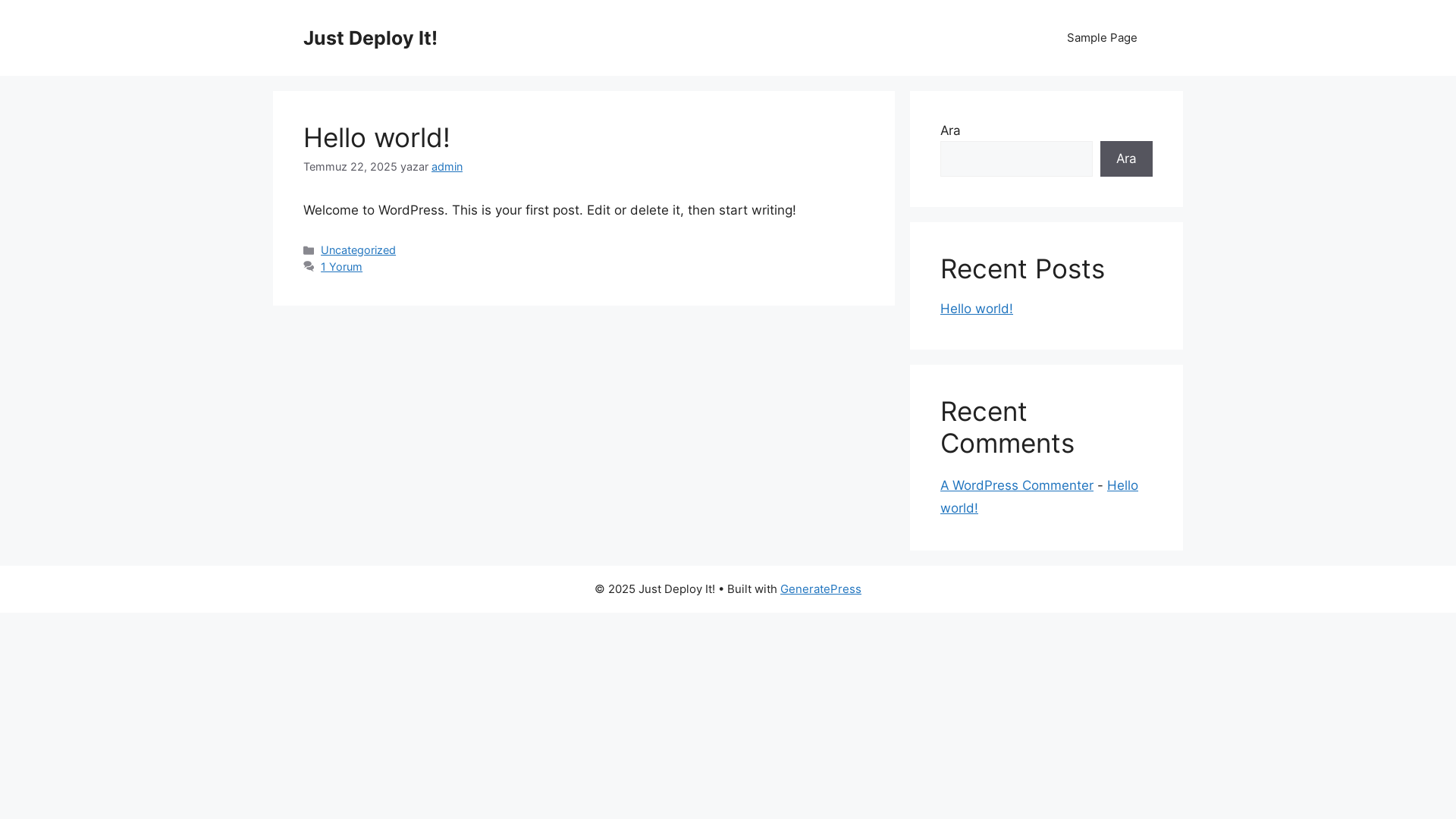
Task: Click the © 2025 Just Deploy It! footer text
Action: click(654, 589)
